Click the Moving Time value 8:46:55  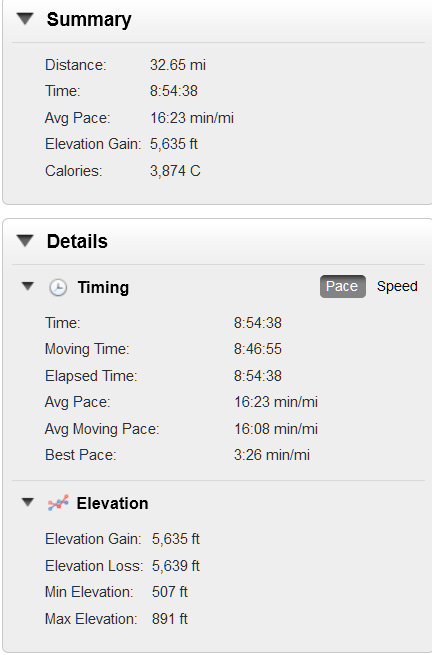coord(258,349)
